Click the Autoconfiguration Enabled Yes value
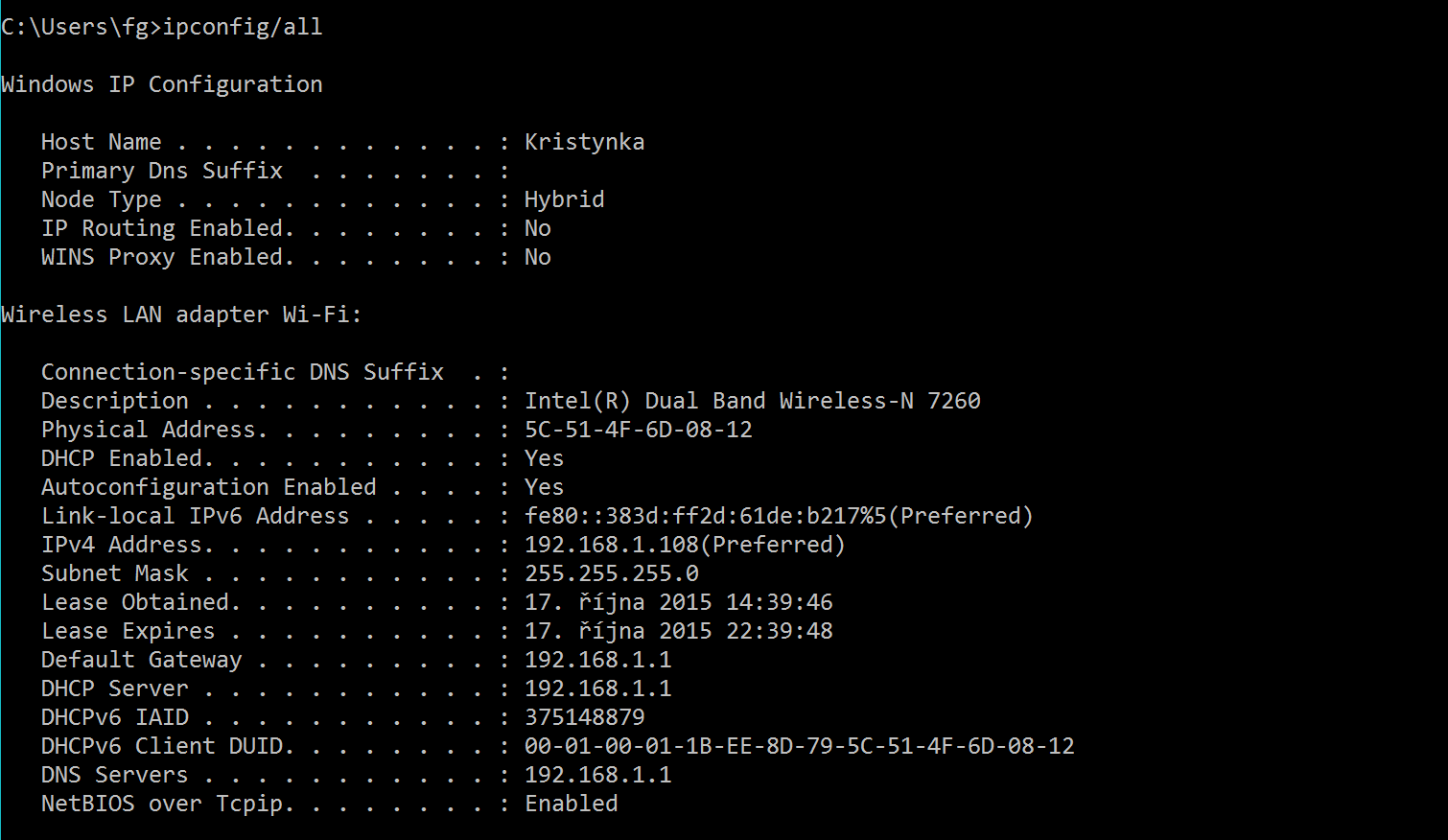1448x840 pixels. 544,487
